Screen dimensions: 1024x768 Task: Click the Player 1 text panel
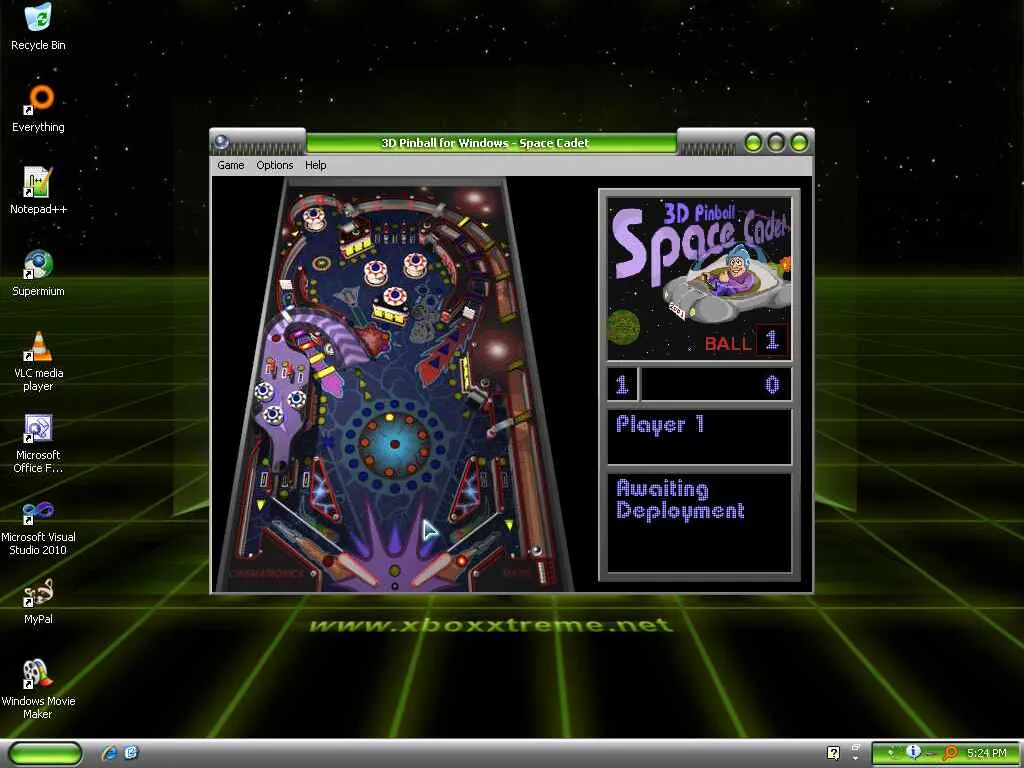click(699, 437)
